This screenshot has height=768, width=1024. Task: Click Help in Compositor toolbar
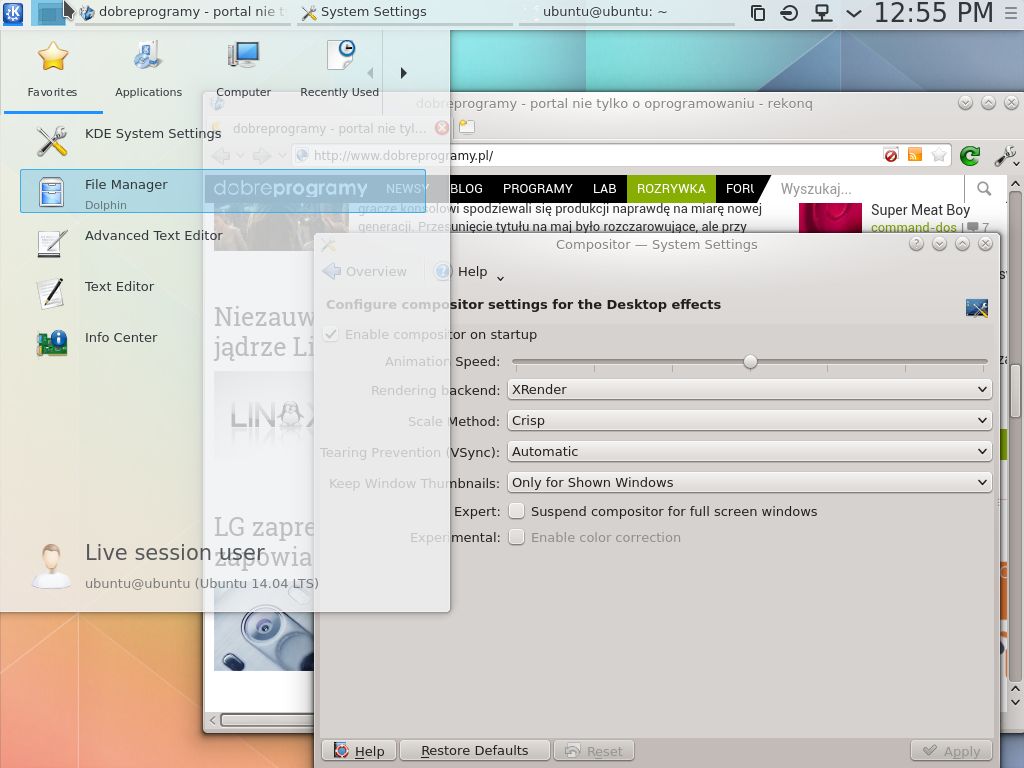(472, 271)
